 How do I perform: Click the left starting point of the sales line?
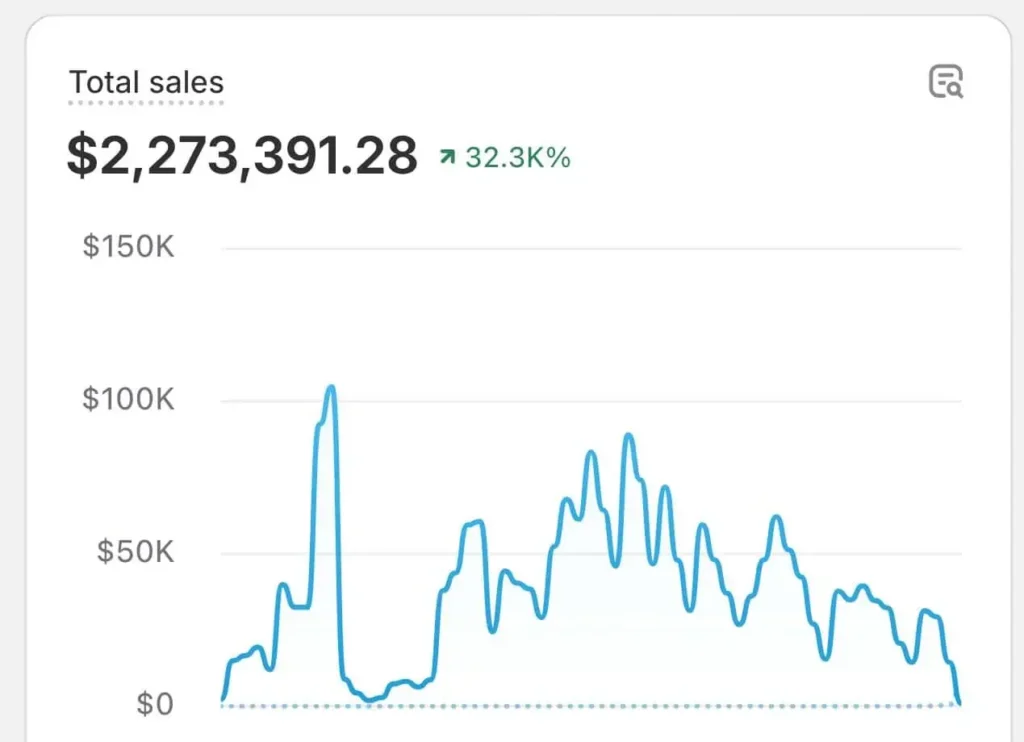[x=223, y=699]
